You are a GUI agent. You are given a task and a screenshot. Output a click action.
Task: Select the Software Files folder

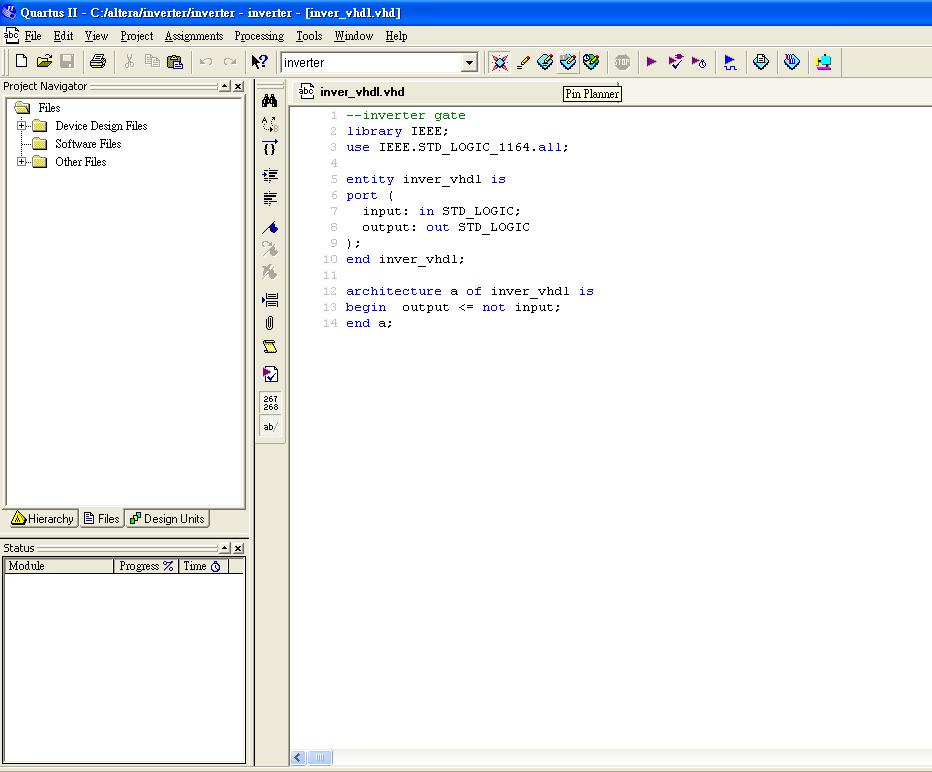pyautogui.click(x=87, y=144)
